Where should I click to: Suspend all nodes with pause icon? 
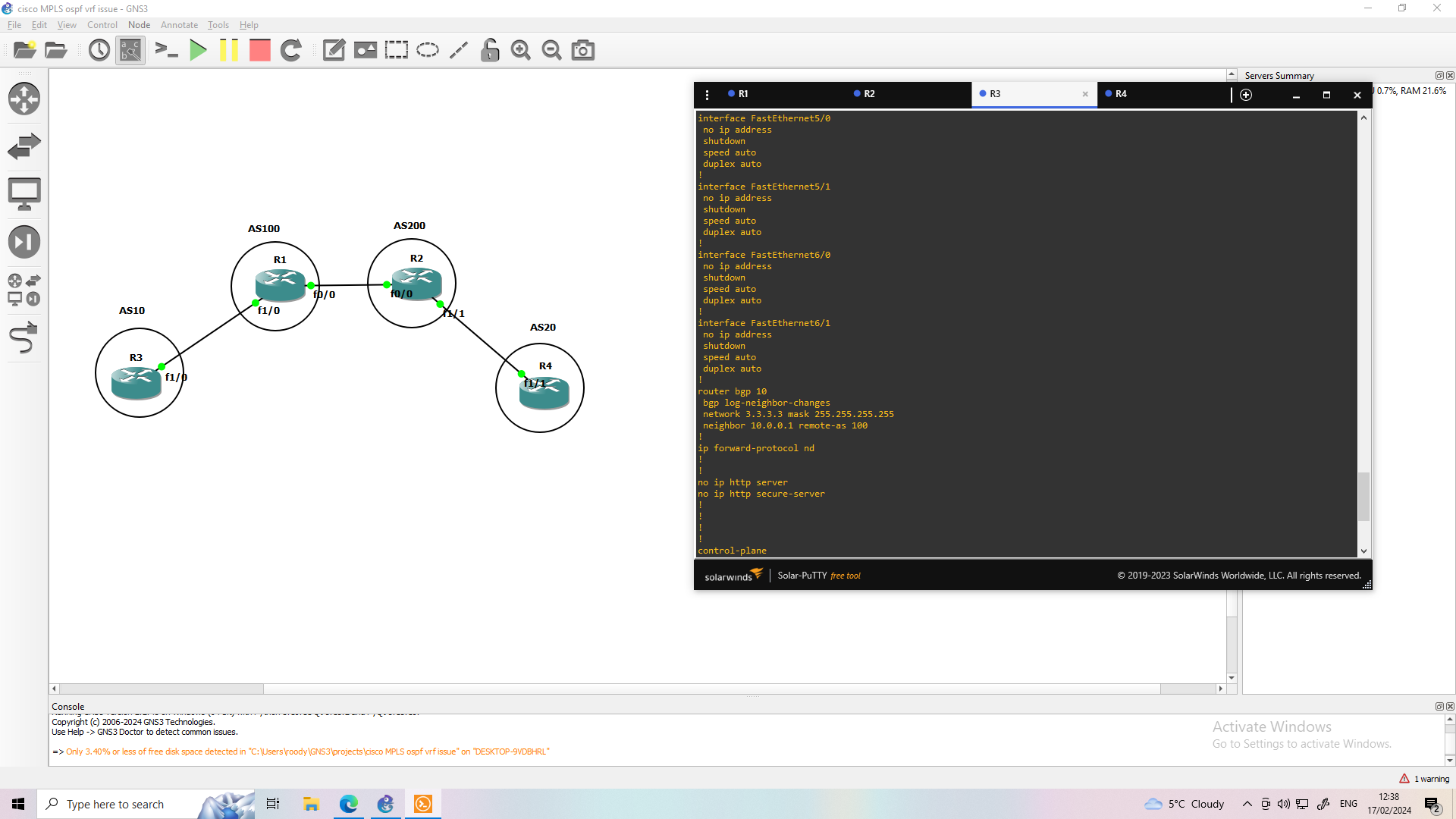coord(229,50)
